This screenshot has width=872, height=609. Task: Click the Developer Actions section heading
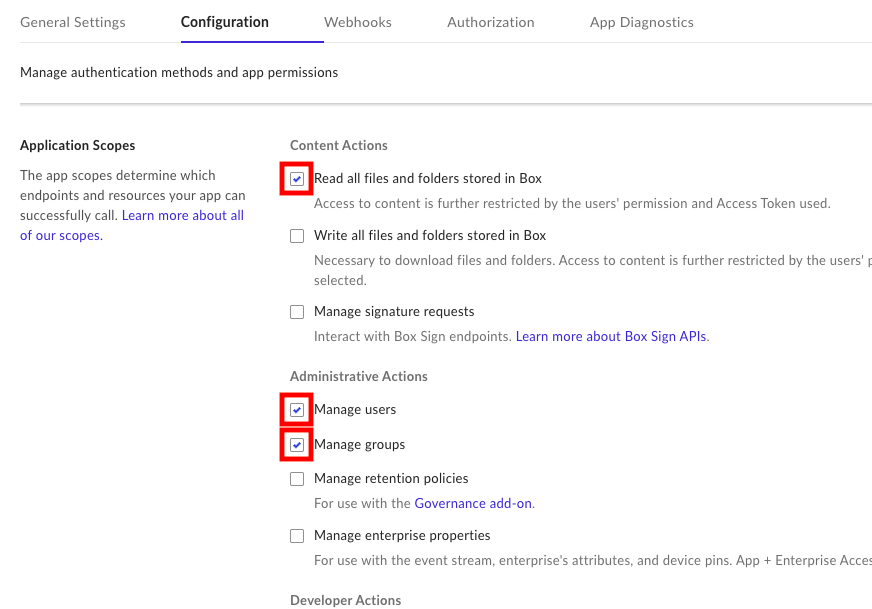pyautogui.click(x=345, y=600)
